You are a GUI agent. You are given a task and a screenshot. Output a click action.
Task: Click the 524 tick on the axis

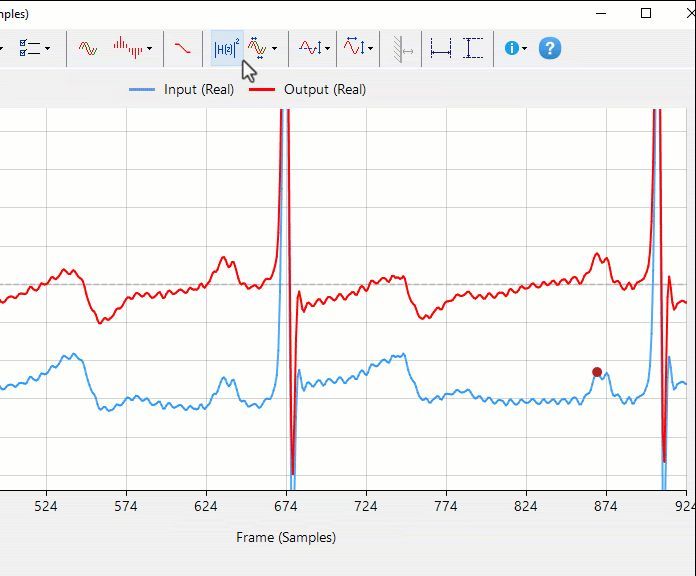tap(46, 506)
